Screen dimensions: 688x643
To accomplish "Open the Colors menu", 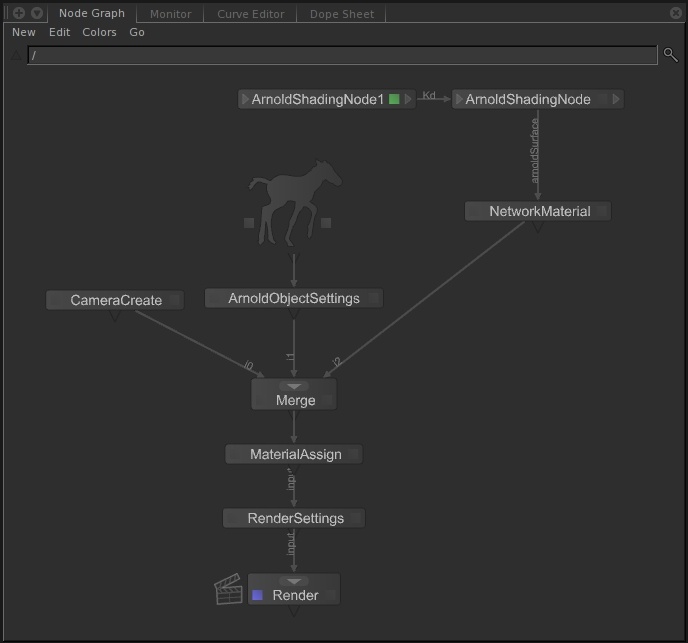I will point(99,32).
